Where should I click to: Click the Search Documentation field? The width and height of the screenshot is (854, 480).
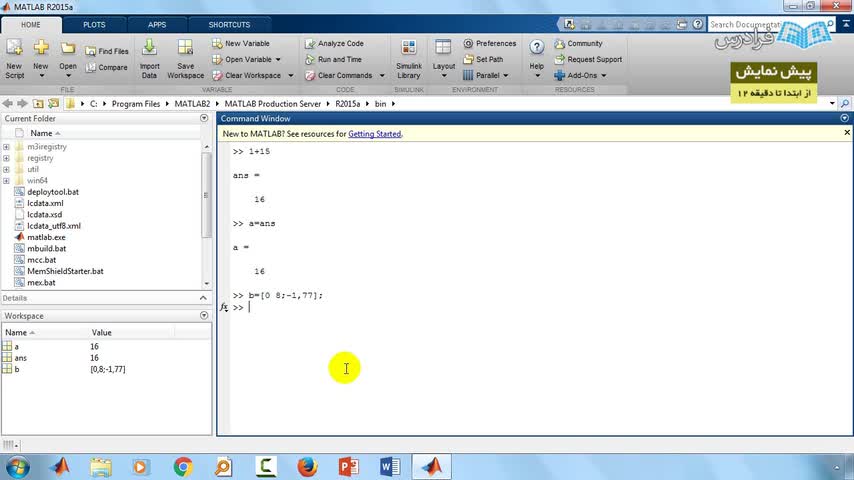(768, 25)
